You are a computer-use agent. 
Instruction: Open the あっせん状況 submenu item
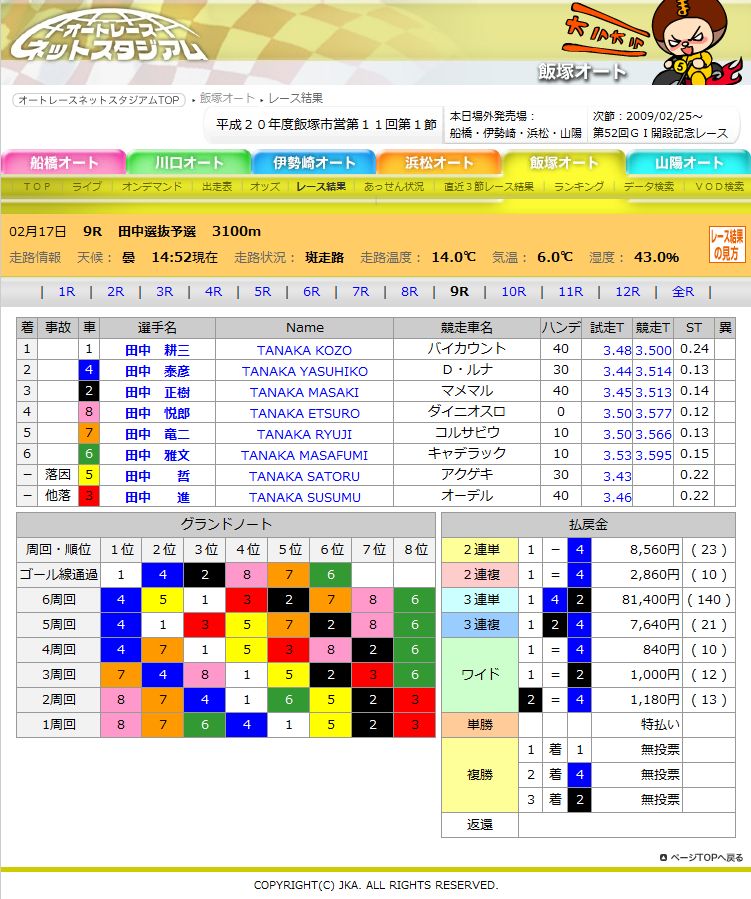pos(394,186)
